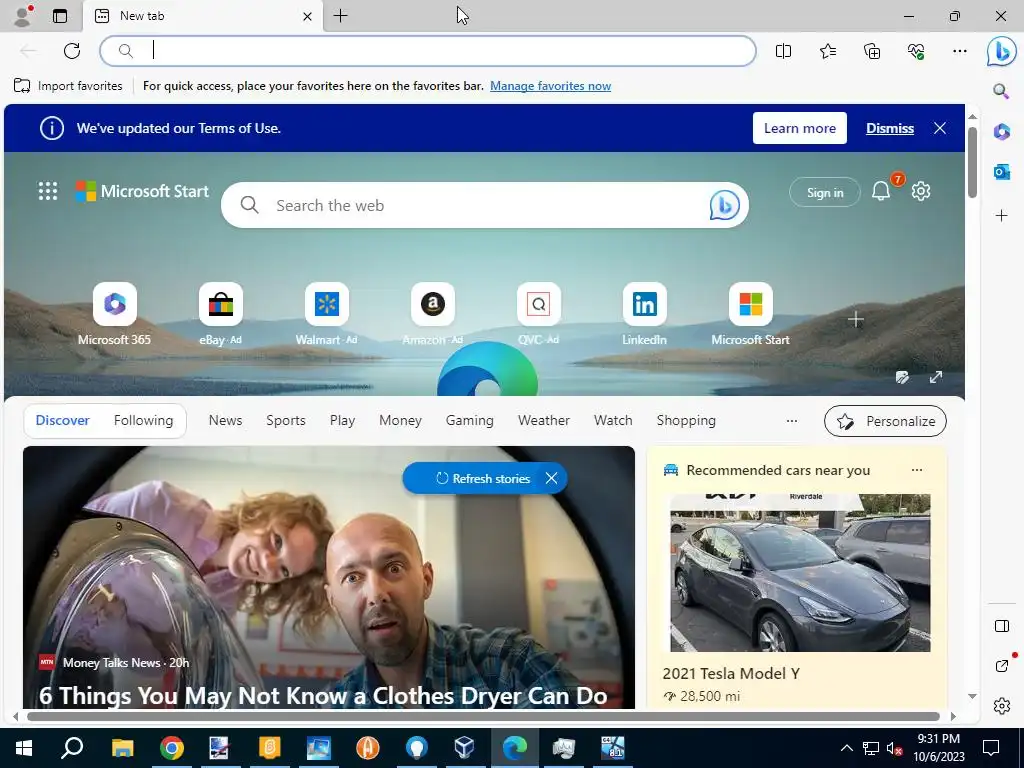The width and height of the screenshot is (1024, 768).
Task: Open notifications bell with 7 badge
Action: tap(880, 191)
